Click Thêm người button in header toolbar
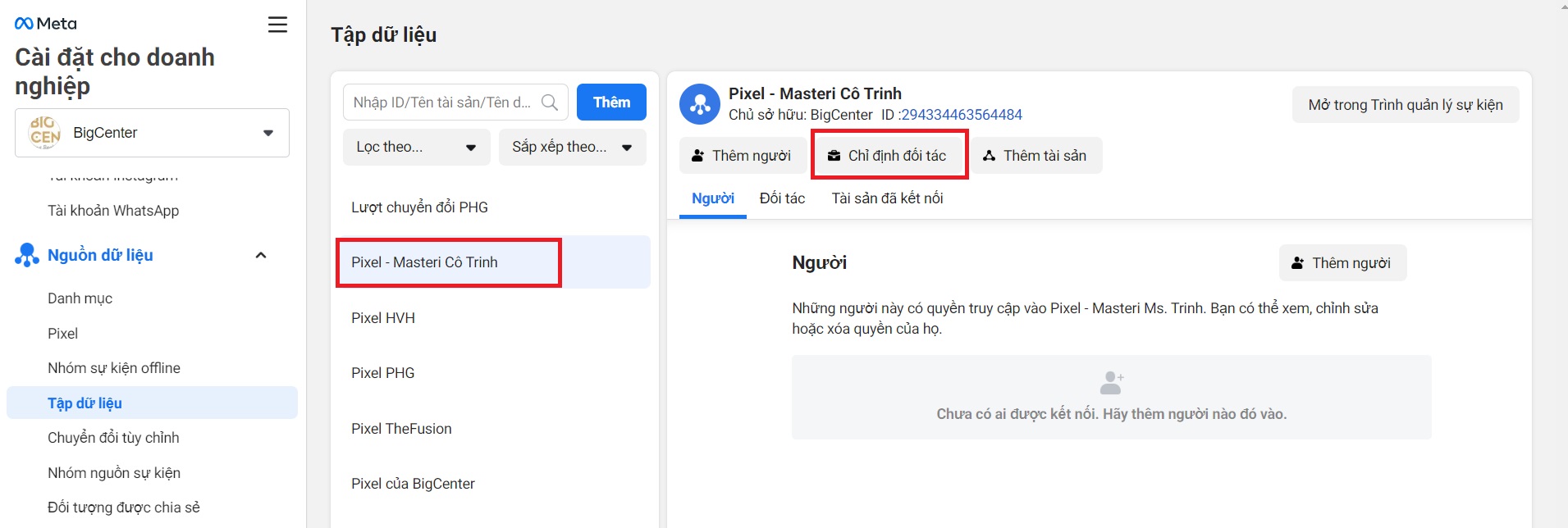This screenshot has height=528, width=1568. (742, 156)
